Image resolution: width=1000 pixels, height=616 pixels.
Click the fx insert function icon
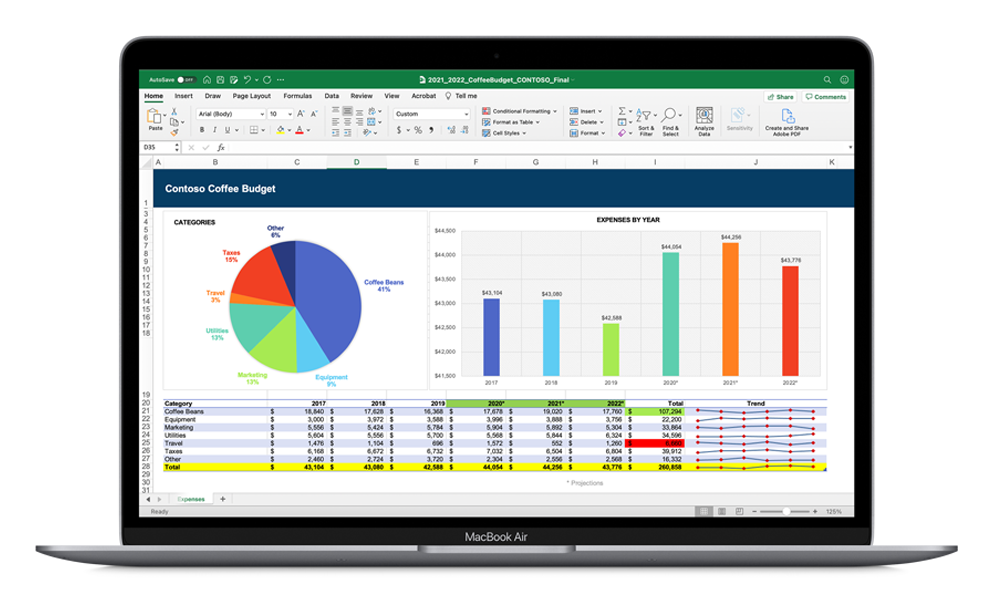coord(221,147)
